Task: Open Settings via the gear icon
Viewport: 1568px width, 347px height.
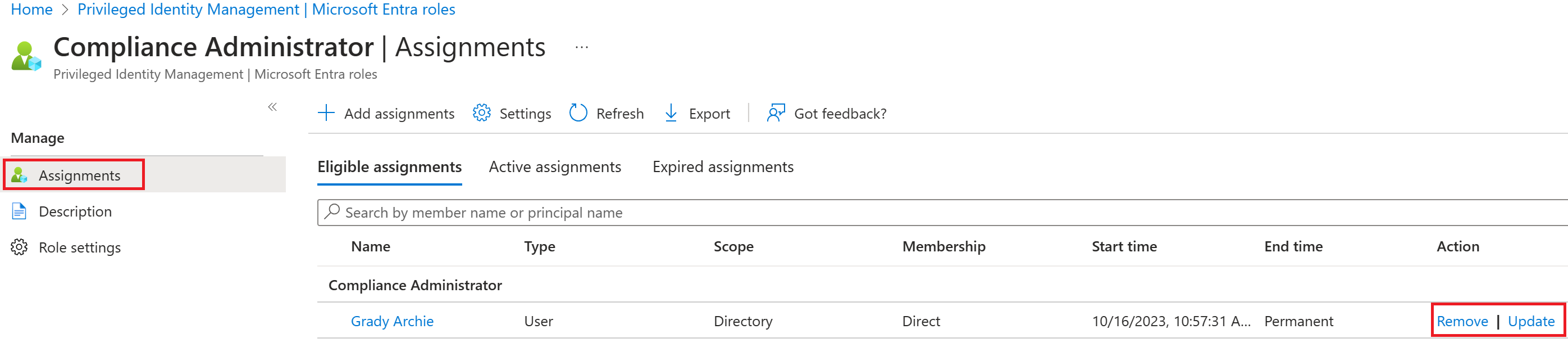Action: point(481,114)
